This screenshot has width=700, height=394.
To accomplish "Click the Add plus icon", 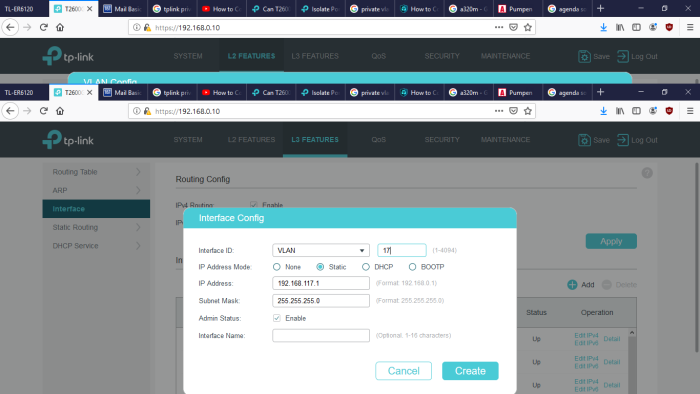I will click(x=572, y=285).
